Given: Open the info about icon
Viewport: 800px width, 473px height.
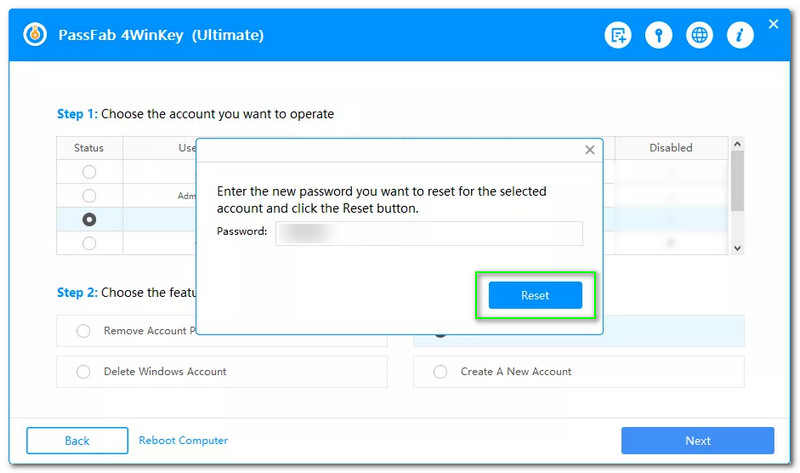Looking at the screenshot, I should (740, 35).
